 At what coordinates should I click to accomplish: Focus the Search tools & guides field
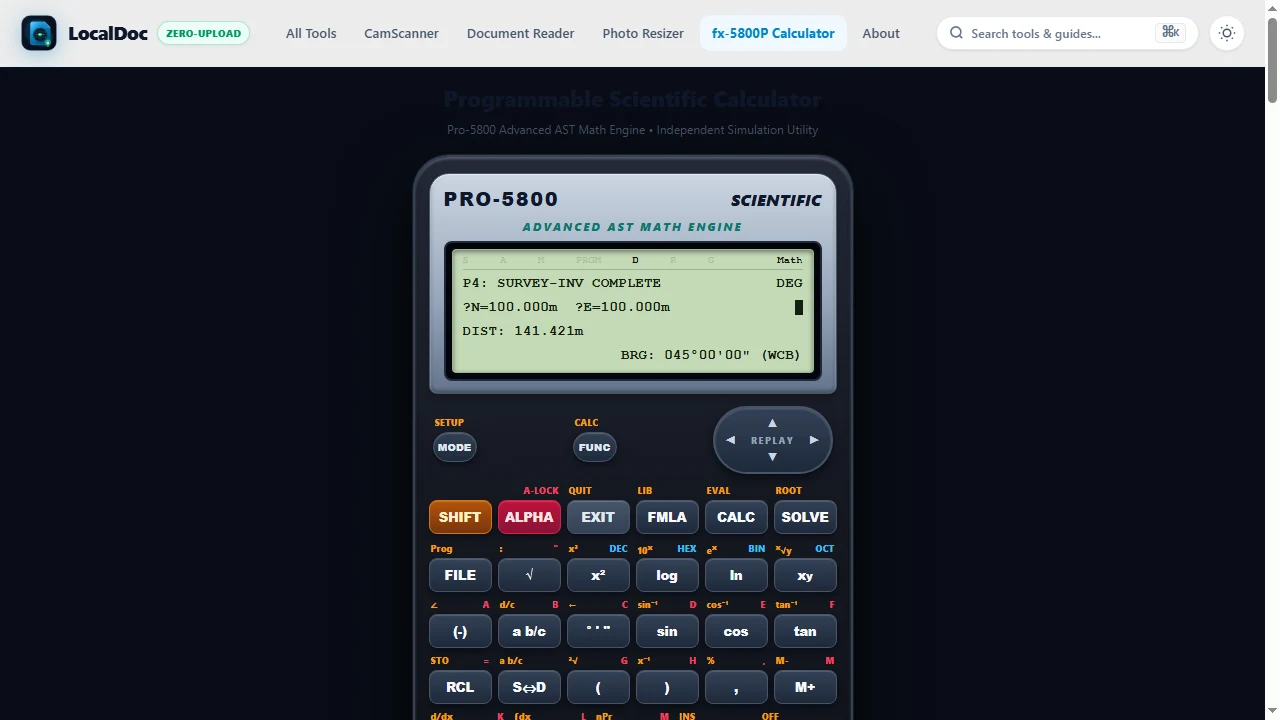click(1067, 33)
